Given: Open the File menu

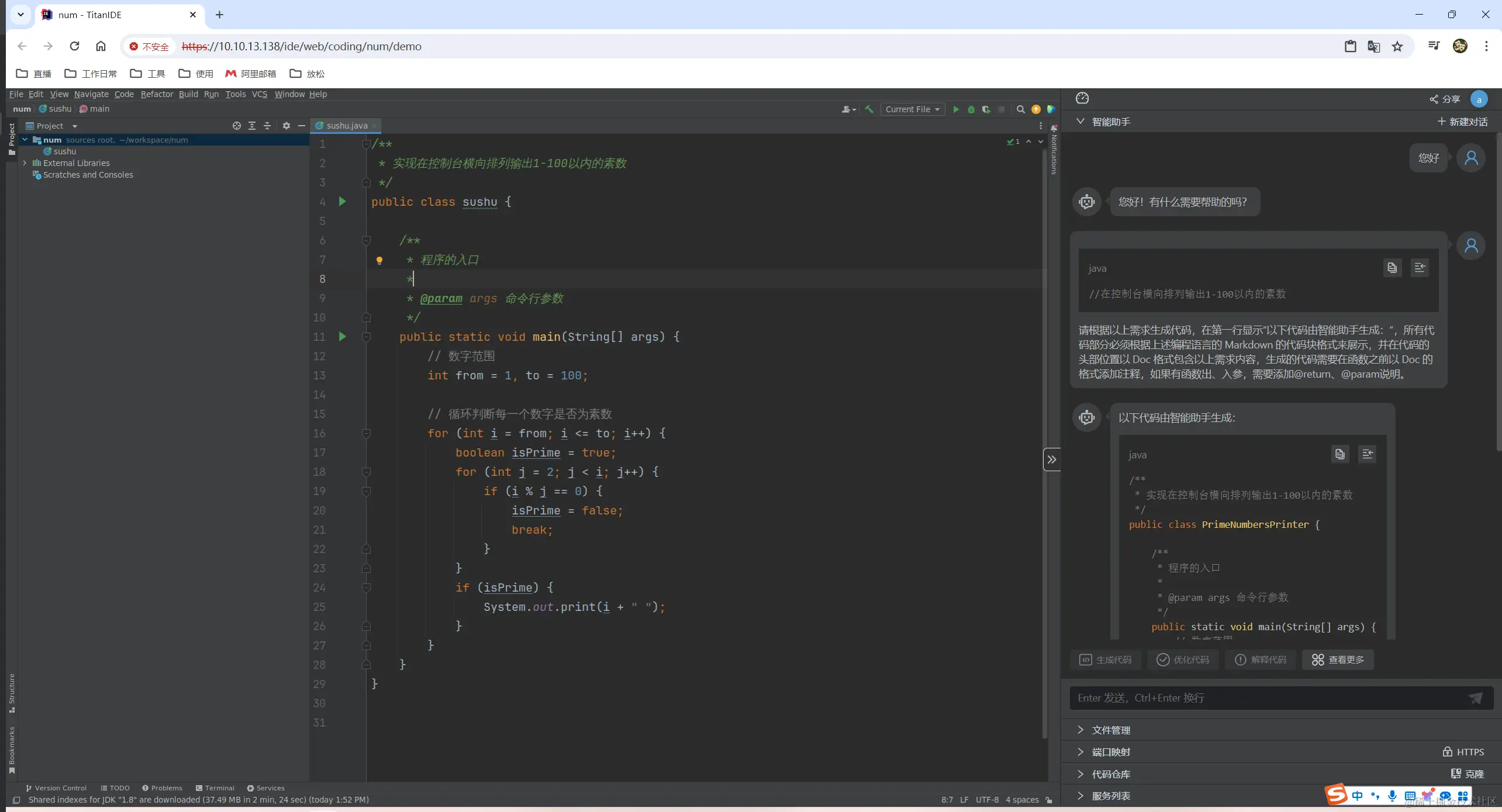Looking at the screenshot, I should coord(16,94).
